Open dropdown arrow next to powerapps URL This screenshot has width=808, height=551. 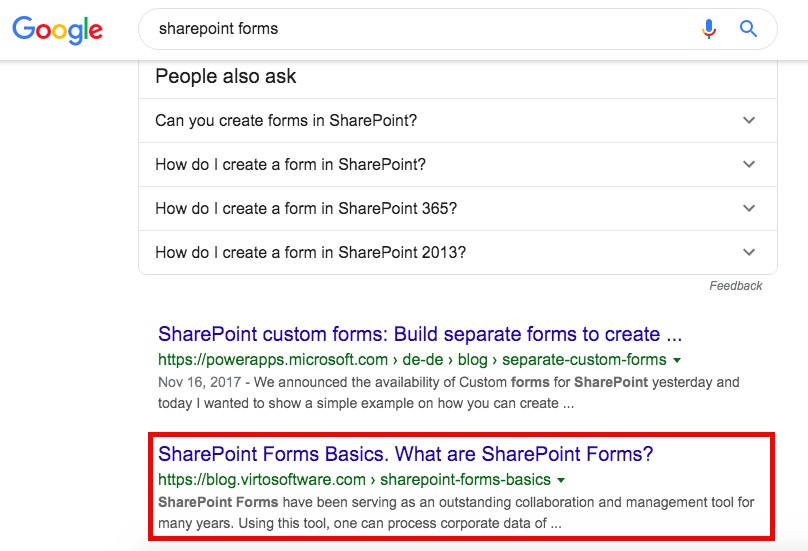677,360
